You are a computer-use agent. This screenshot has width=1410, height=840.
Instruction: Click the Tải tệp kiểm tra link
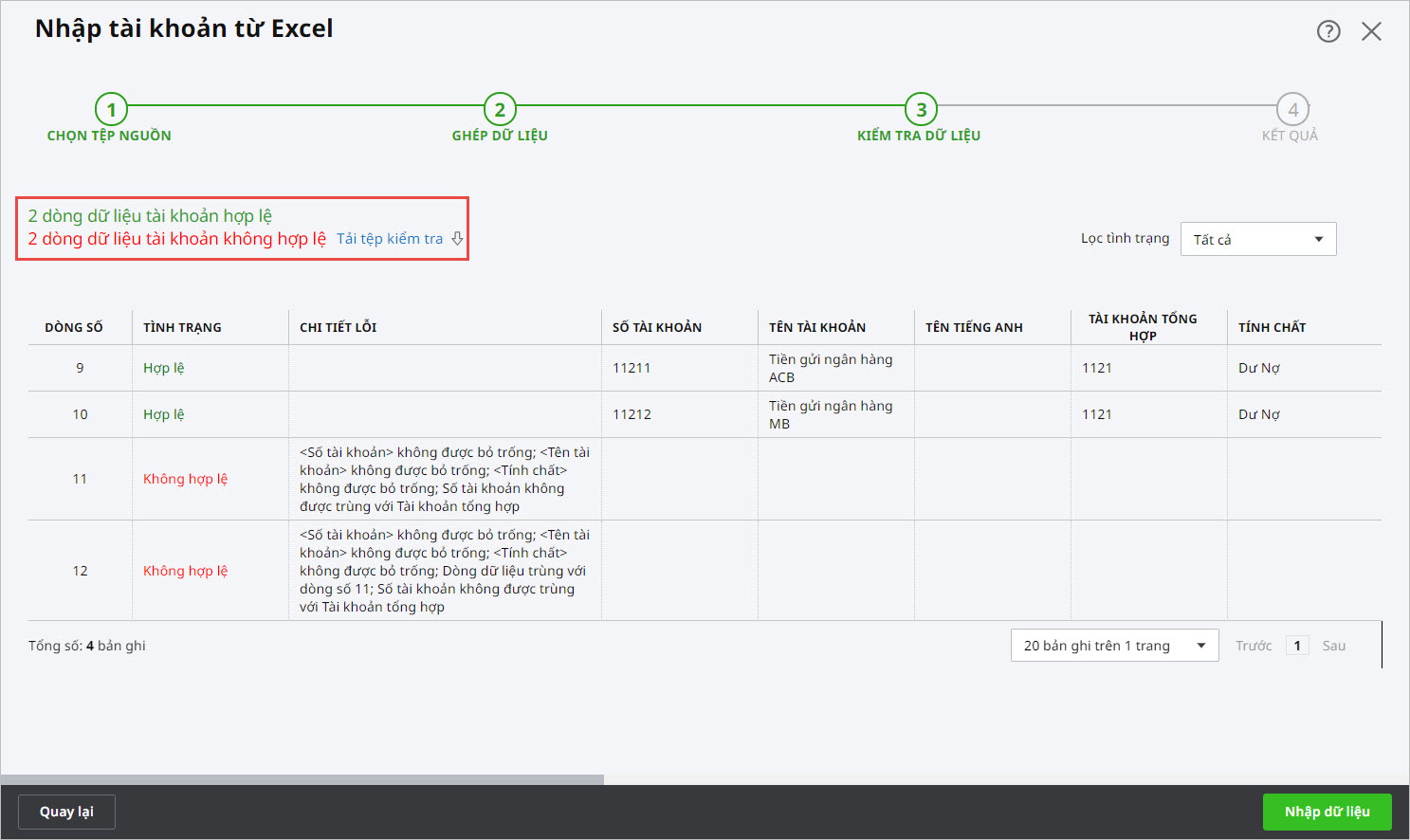390,239
